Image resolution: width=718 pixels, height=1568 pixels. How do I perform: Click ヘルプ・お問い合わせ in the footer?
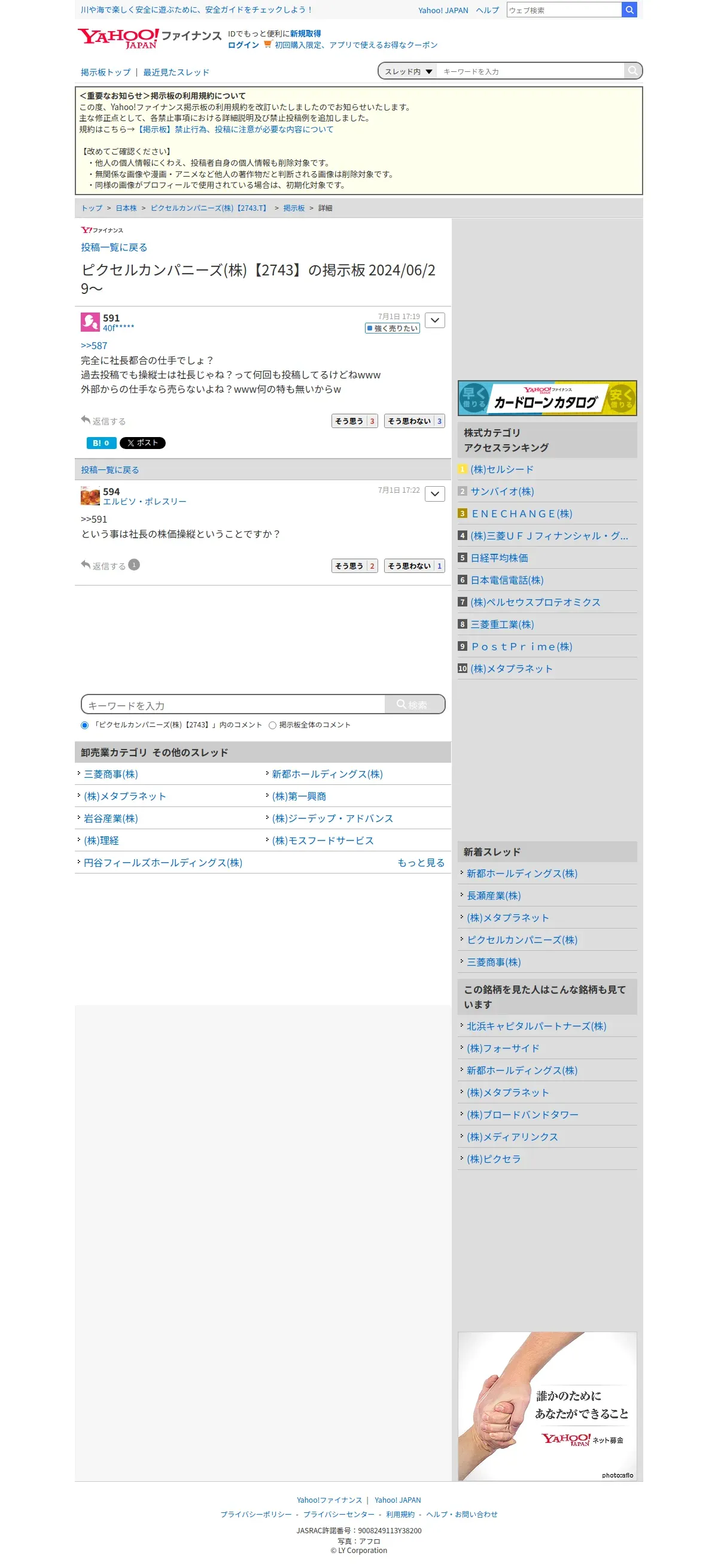(x=462, y=1515)
